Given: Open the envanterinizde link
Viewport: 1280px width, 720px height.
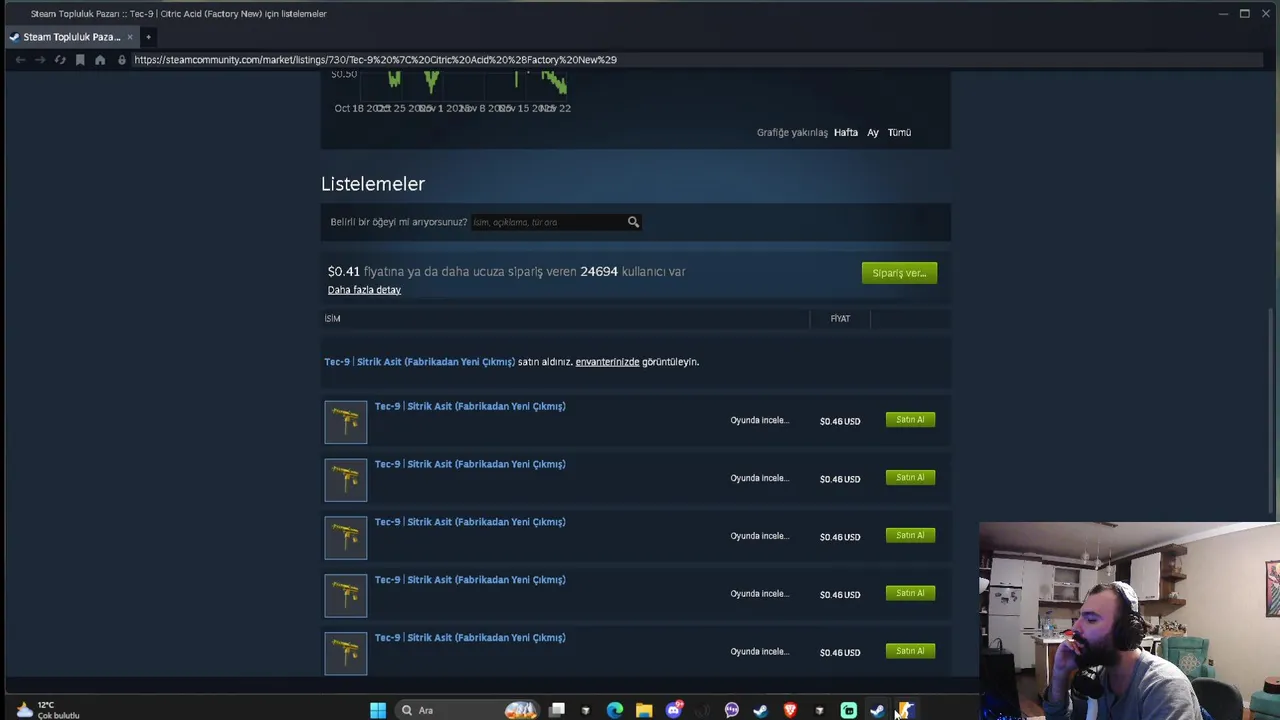Looking at the screenshot, I should click(x=607, y=362).
